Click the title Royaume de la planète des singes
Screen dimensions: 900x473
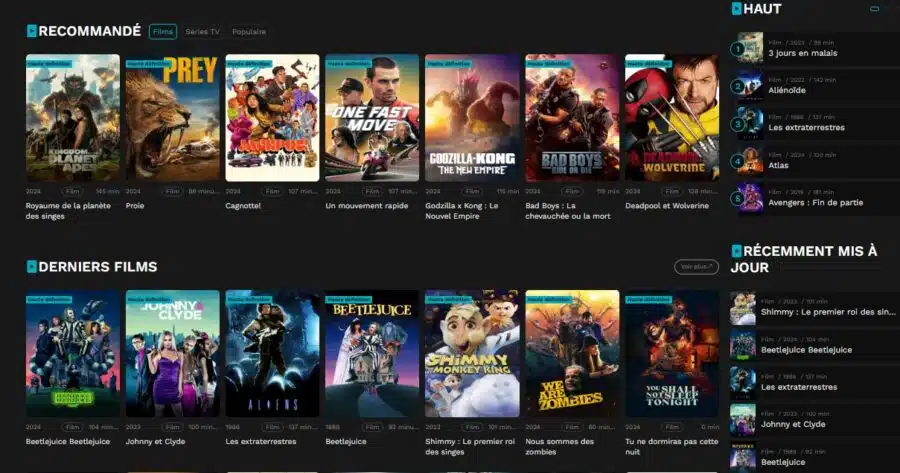[68, 211]
